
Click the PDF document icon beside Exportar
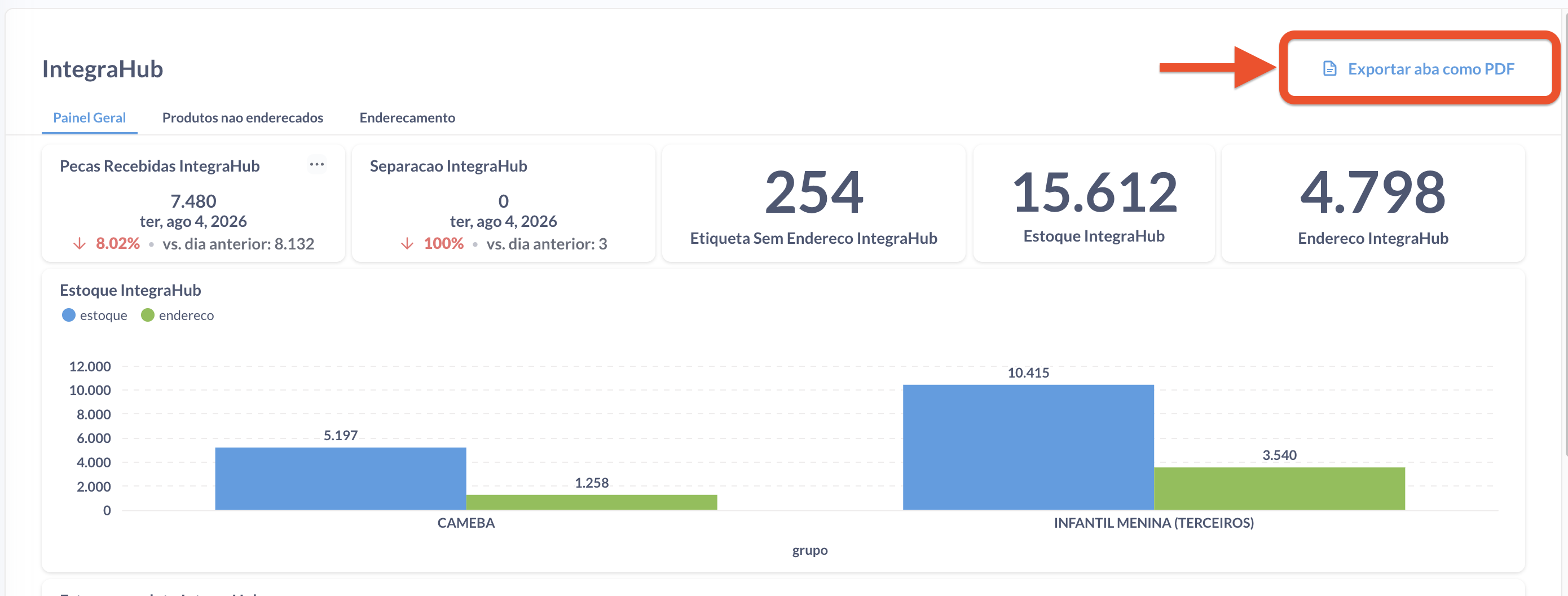pos(1329,69)
